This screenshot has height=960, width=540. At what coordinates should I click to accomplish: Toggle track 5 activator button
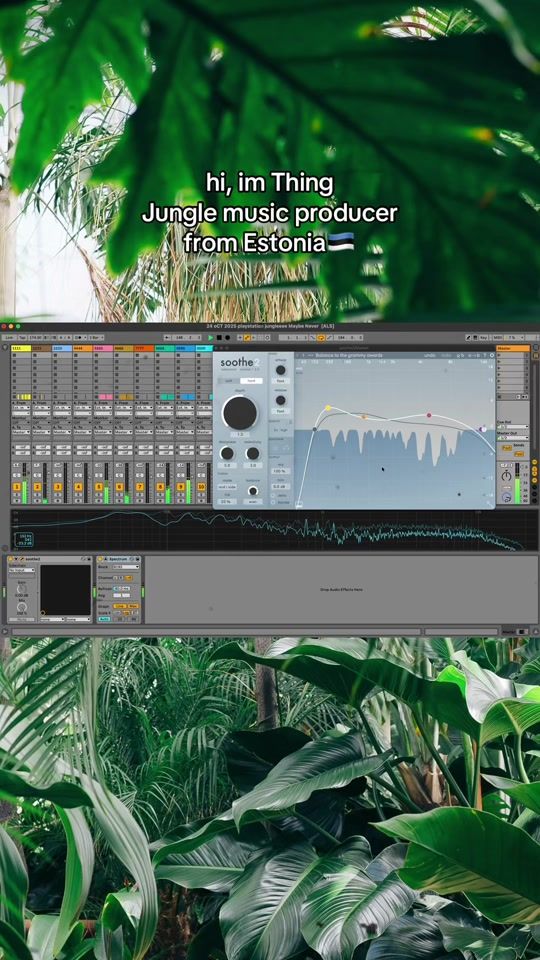99,487
